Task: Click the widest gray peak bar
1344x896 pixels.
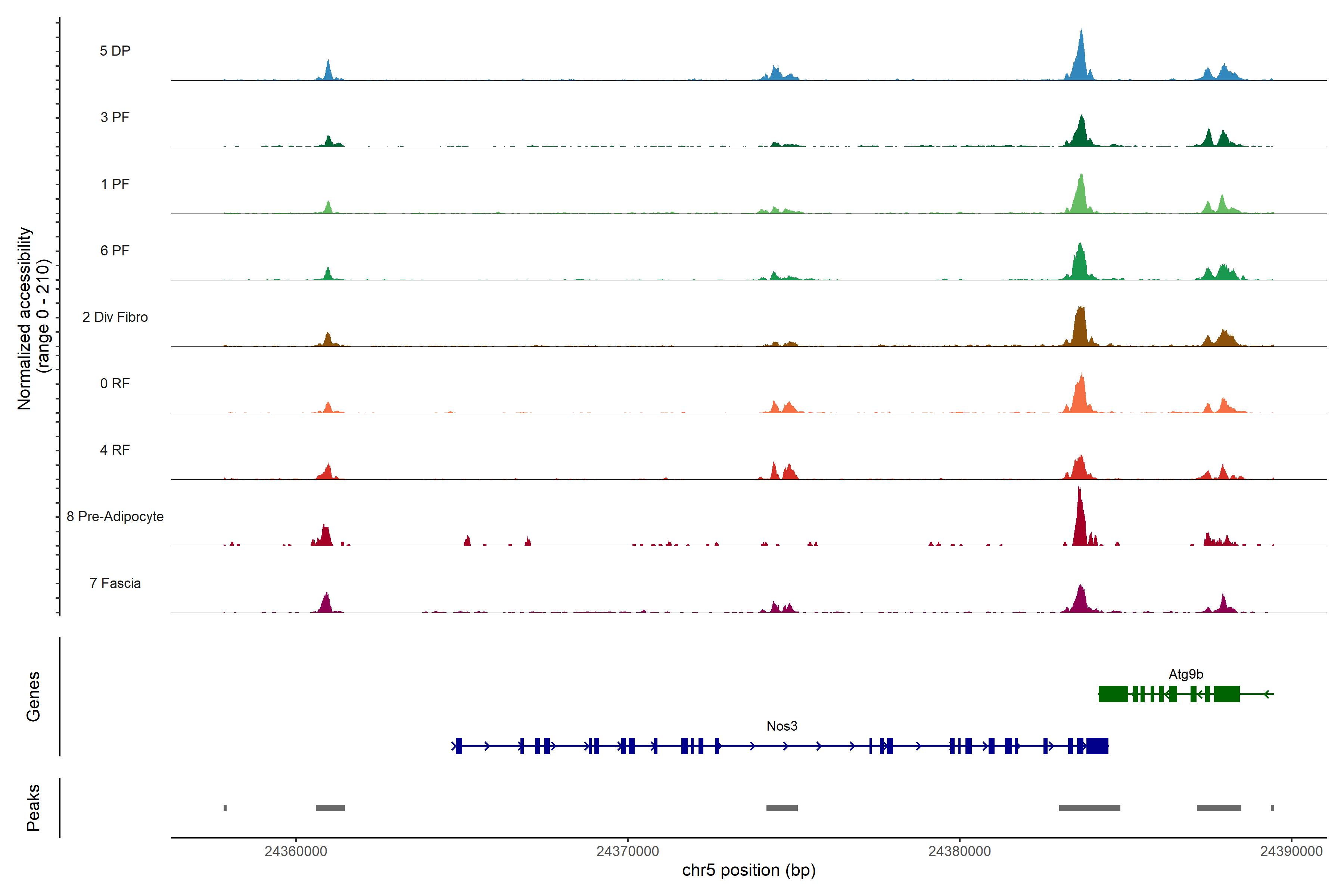Action: point(1089,808)
